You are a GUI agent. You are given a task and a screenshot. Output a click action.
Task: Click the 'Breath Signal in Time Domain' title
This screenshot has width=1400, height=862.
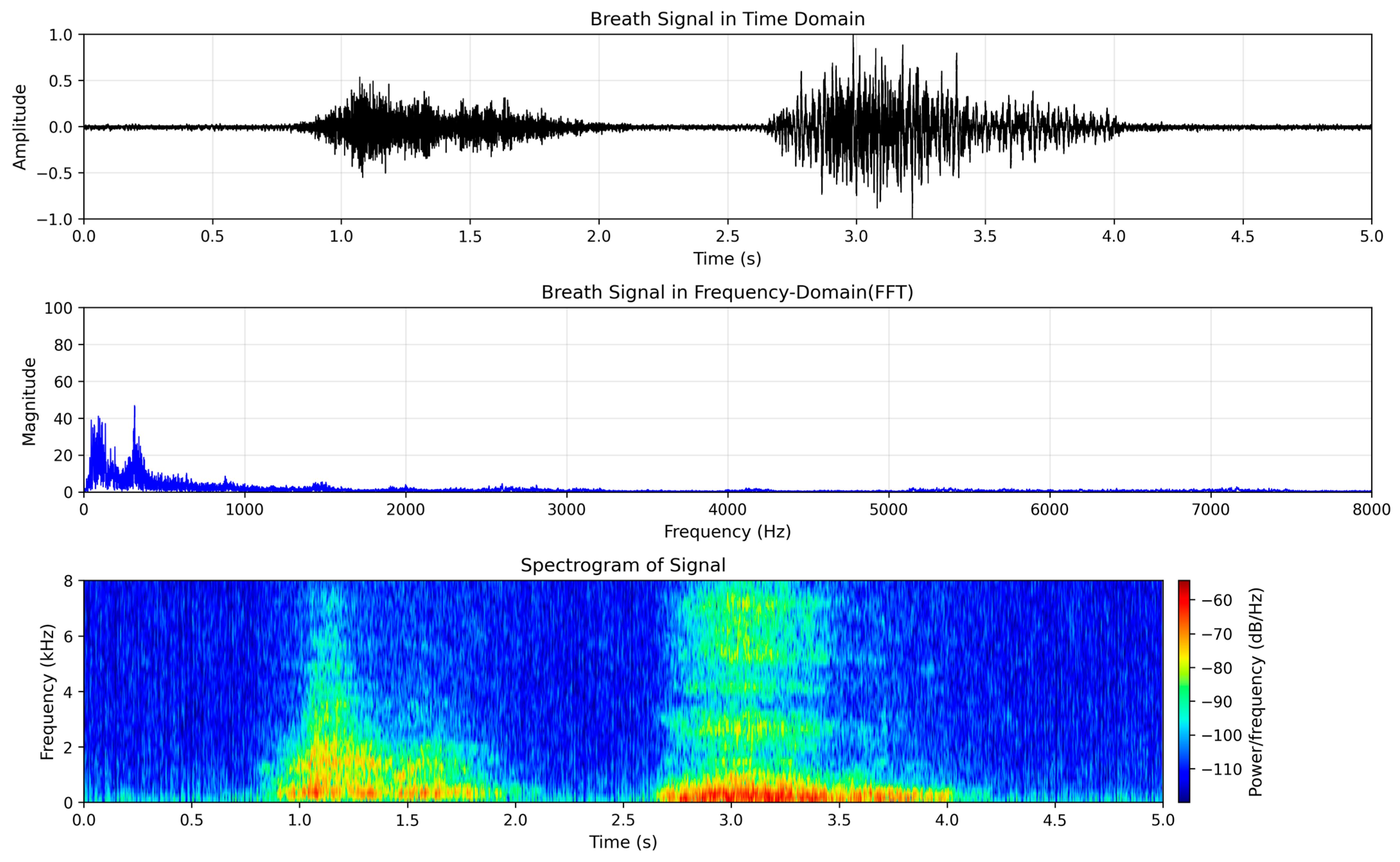tap(727, 19)
